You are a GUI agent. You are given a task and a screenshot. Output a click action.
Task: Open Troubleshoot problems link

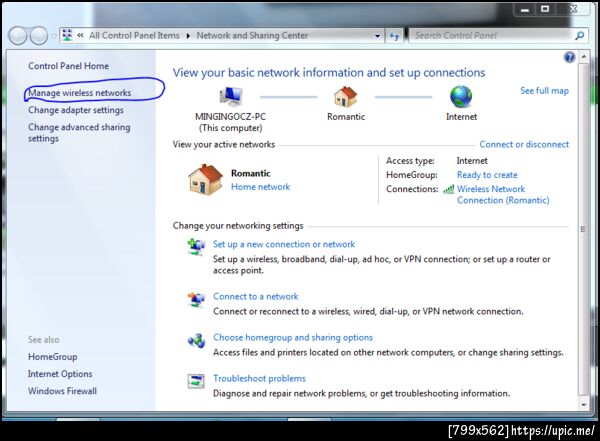(x=259, y=379)
